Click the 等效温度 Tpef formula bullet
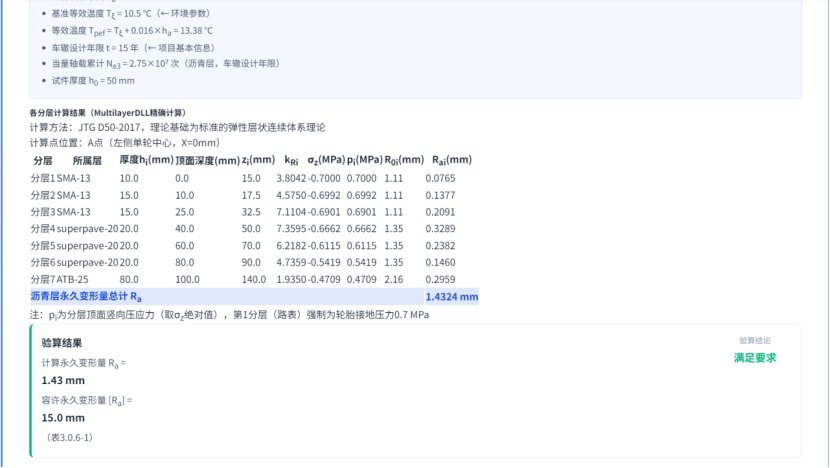 132,31
